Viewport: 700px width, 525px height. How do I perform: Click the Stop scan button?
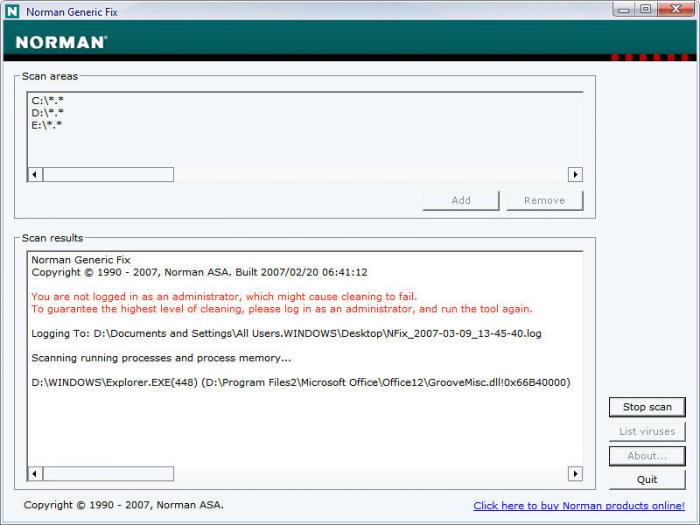[647, 407]
